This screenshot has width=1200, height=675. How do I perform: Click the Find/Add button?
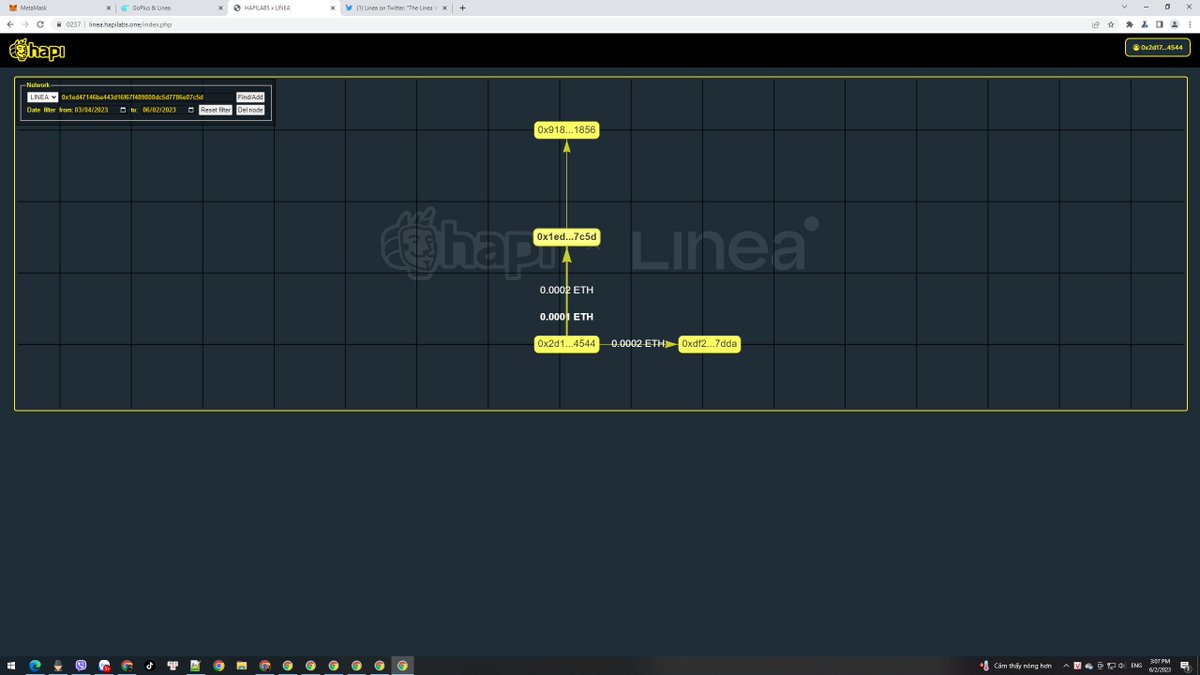pyautogui.click(x=250, y=97)
